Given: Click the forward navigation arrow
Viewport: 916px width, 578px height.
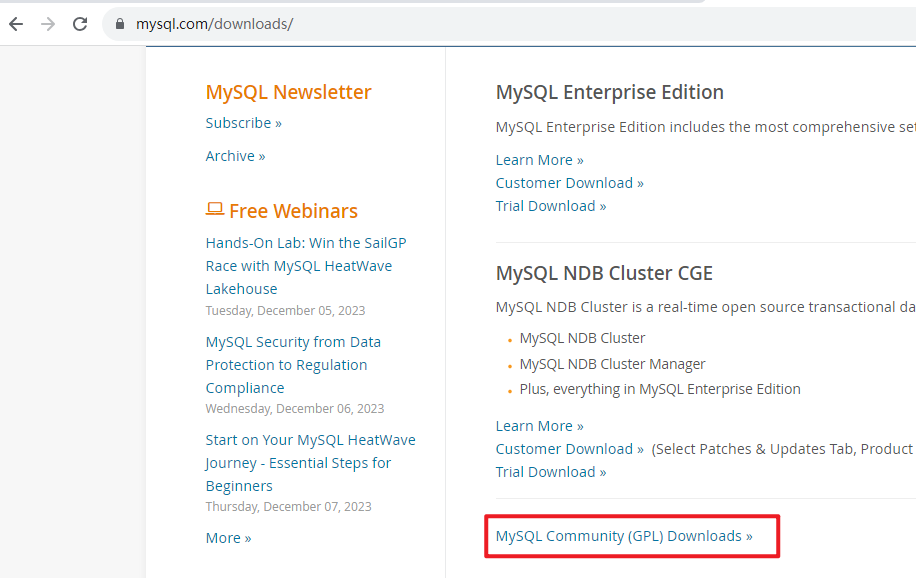Looking at the screenshot, I should [47, 24].
